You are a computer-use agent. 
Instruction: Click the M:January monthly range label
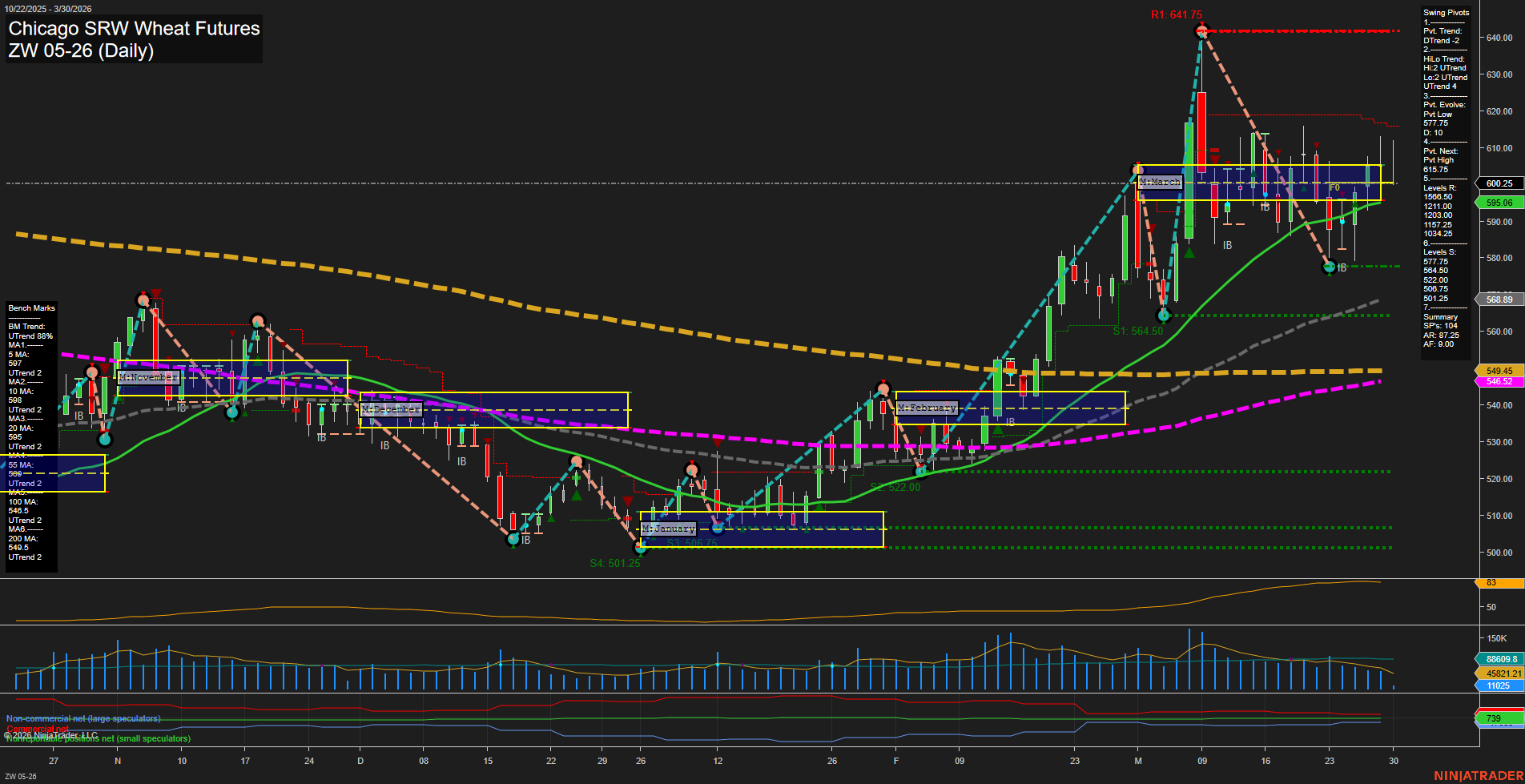point(669,529)
